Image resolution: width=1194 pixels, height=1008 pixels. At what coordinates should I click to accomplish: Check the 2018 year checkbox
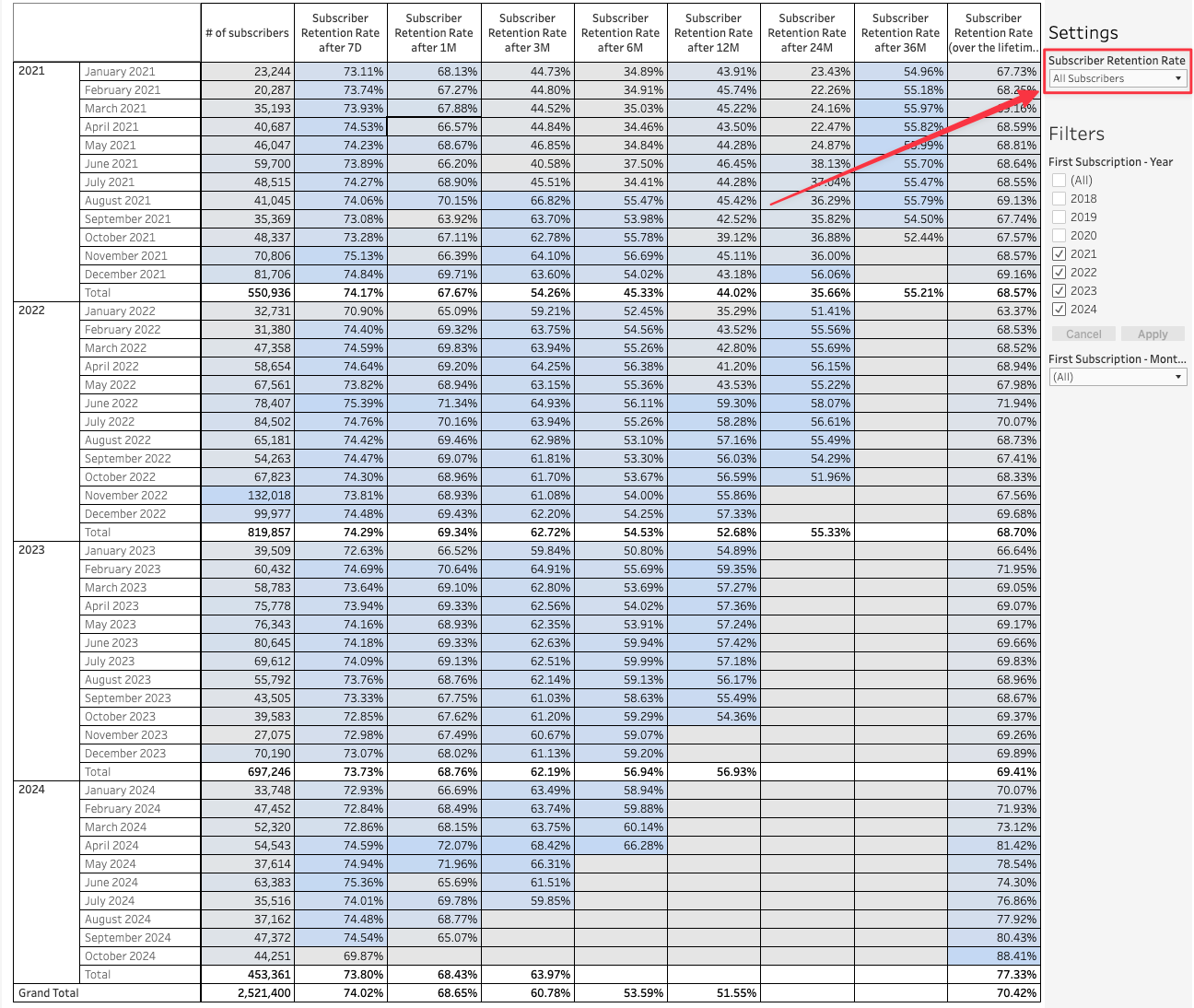tap(1059, 199)
